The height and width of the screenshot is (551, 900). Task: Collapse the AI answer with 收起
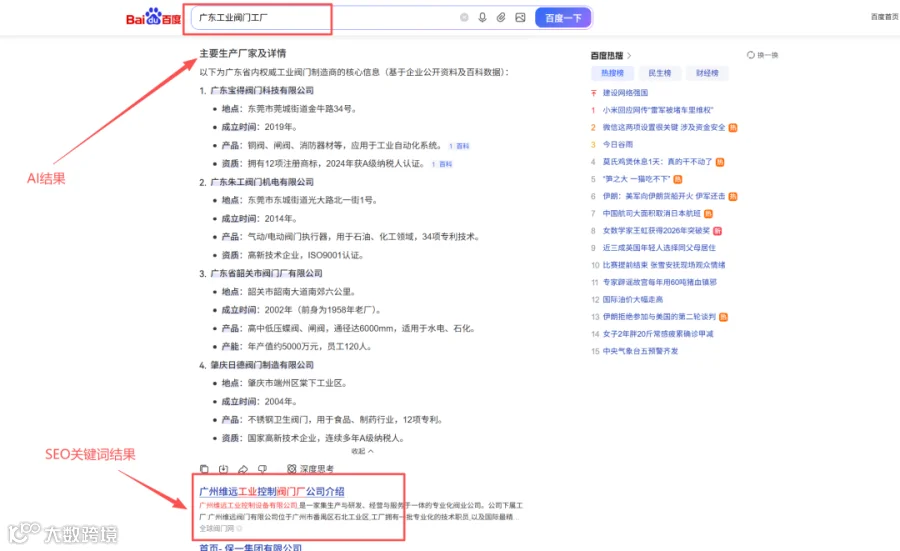(363, 451)
